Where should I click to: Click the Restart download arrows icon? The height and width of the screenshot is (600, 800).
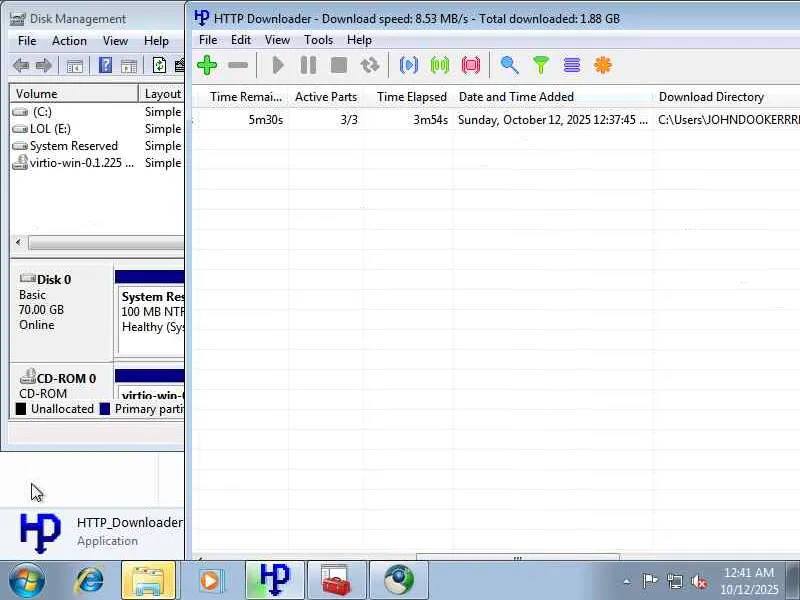coord(369,65)
